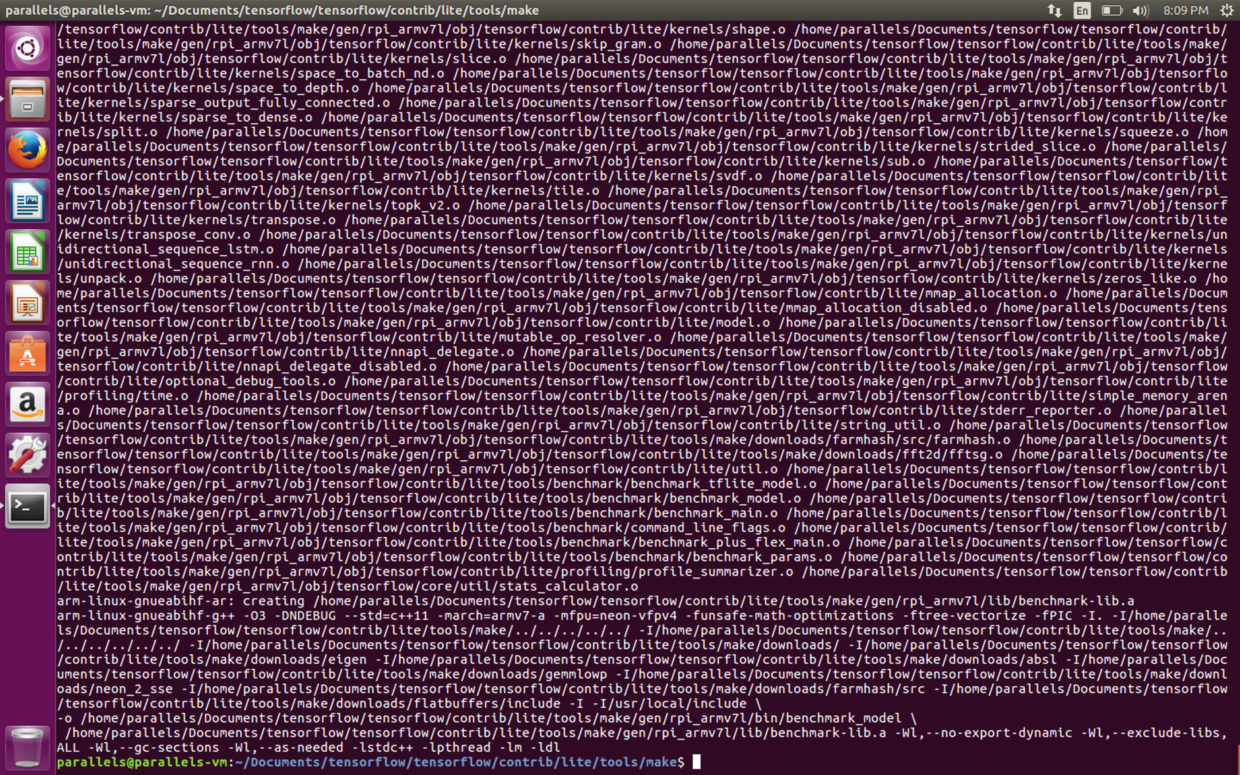Select the Terminal icon in the launcher
Image resolution: width=1240 pixels, height=775 pixels.
27,508
